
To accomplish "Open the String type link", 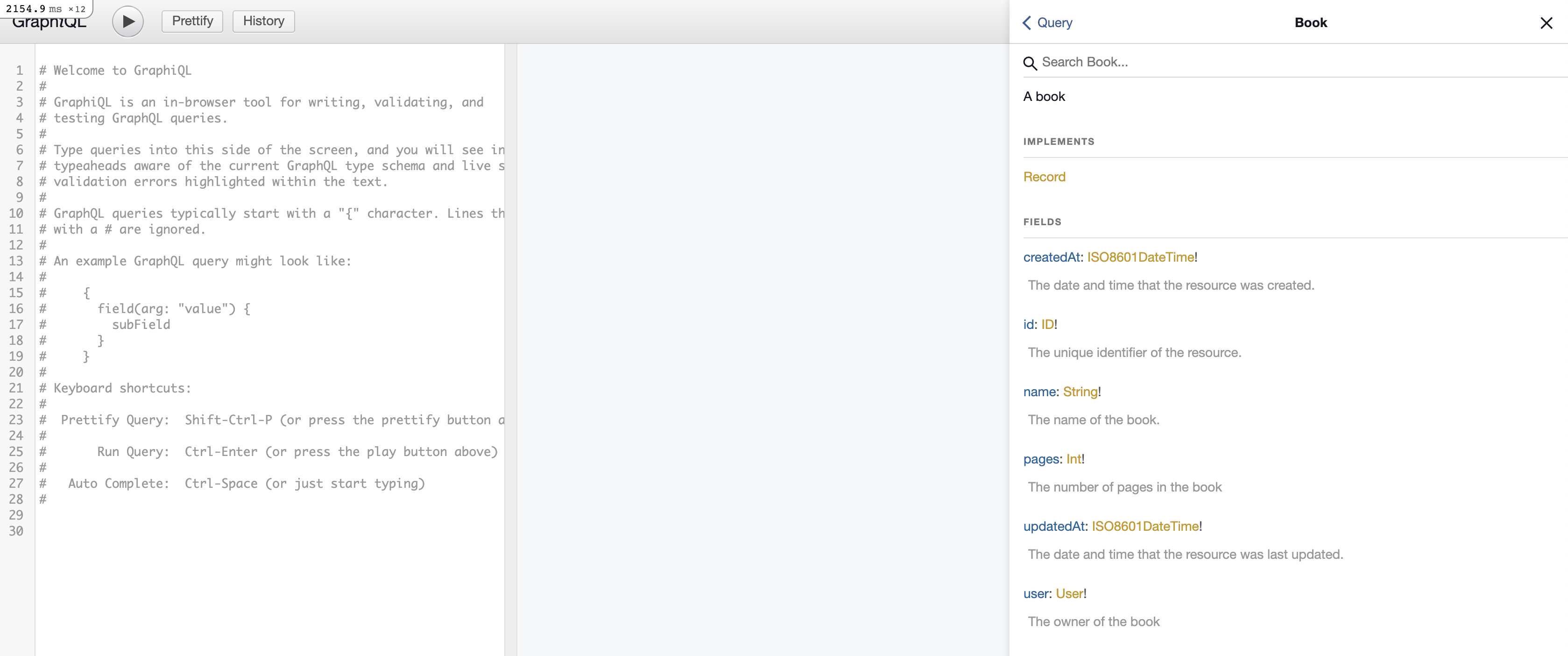I will 1080,392.
